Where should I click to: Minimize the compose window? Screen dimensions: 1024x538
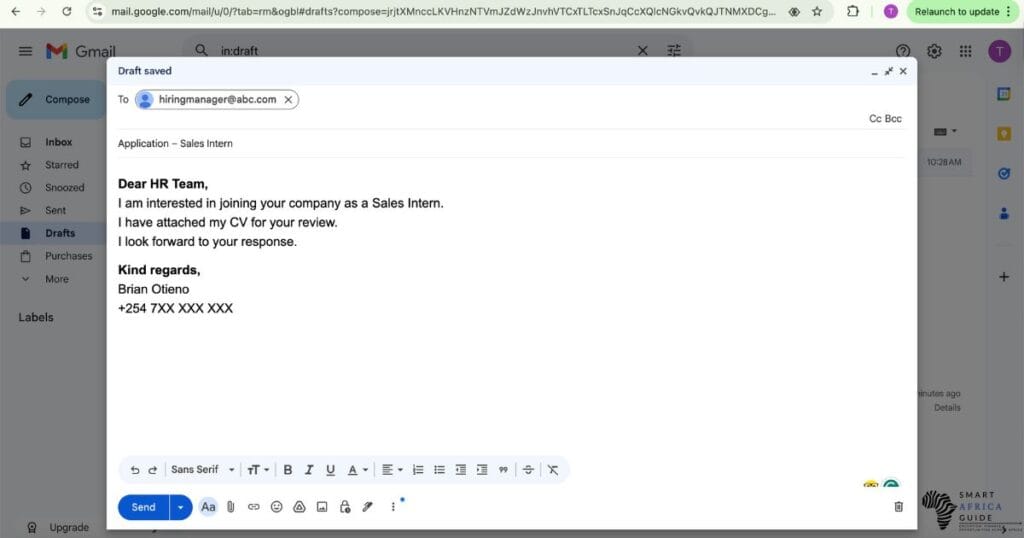[874, 72]
